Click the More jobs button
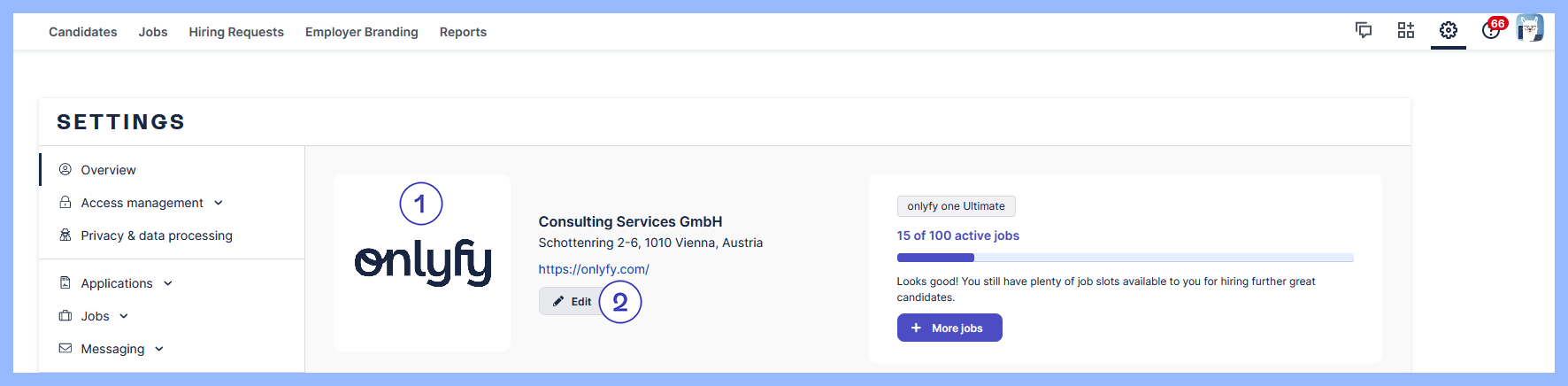The image size is (1568, 386). 949,328
